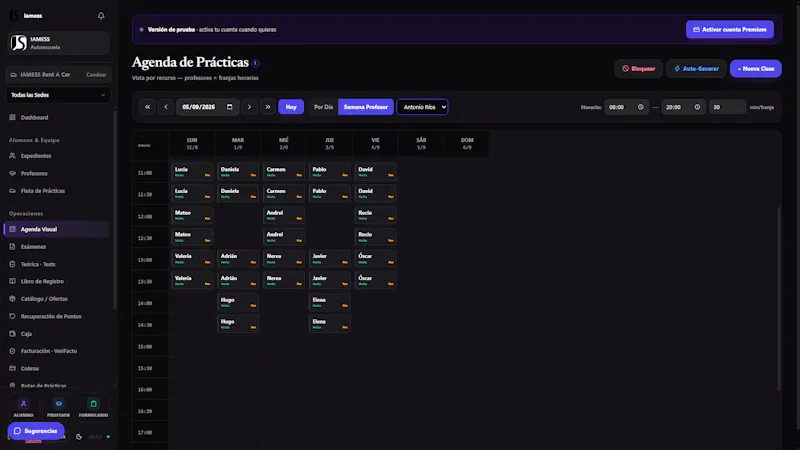This screenshot has height=450, width=800.
Task: Click the agenda vertical scrollbar
Action: point(779,298)
